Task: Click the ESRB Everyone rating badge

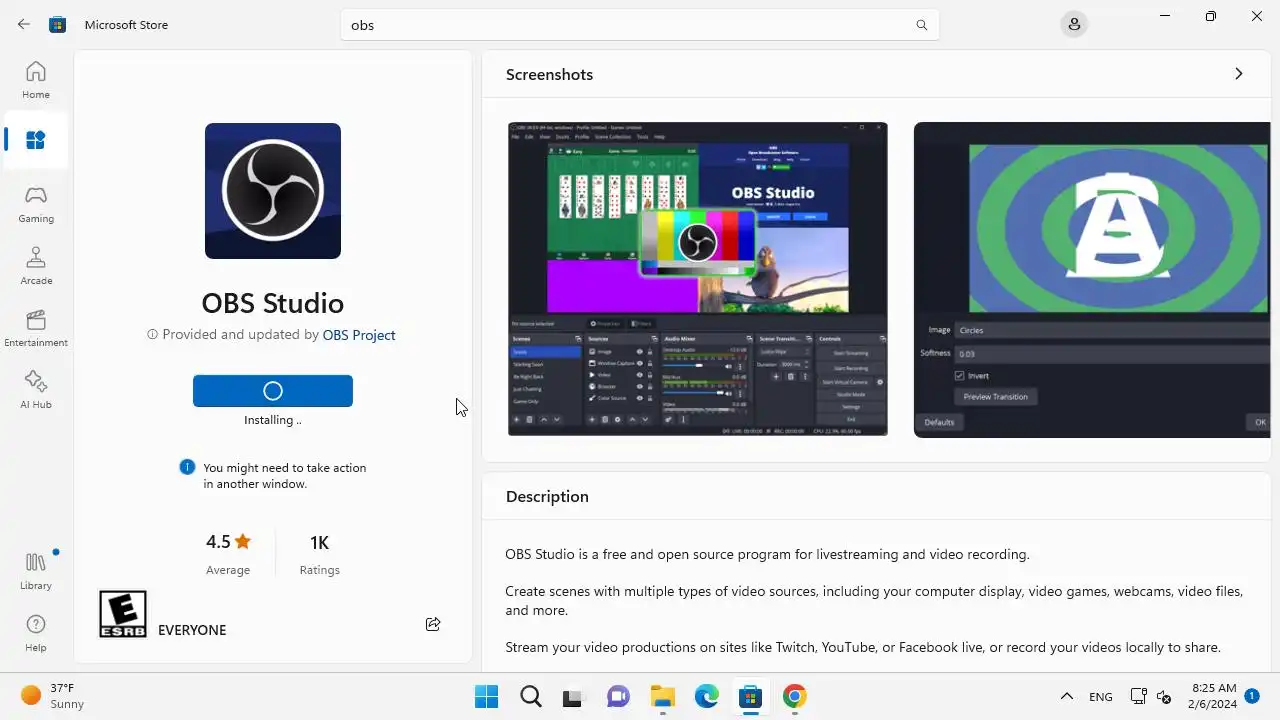Action: tap(123, 614)
